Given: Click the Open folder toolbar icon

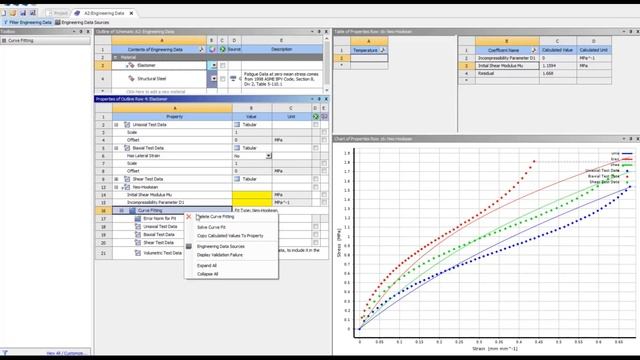Looking at the screenshot, I should (x=13, y=13).
